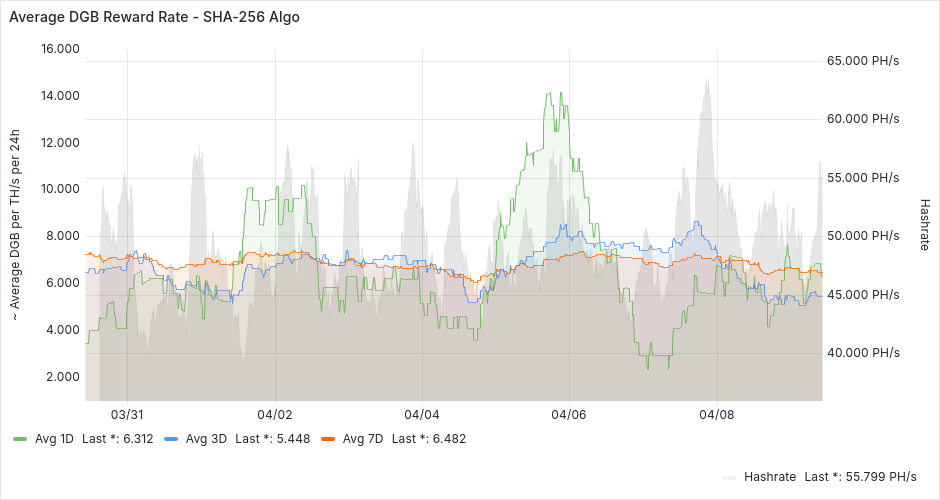The width and height of the screenshot is (940, 500).
Task: Toggle the Hashrate series legend label
Action: [x=771, y=477]
